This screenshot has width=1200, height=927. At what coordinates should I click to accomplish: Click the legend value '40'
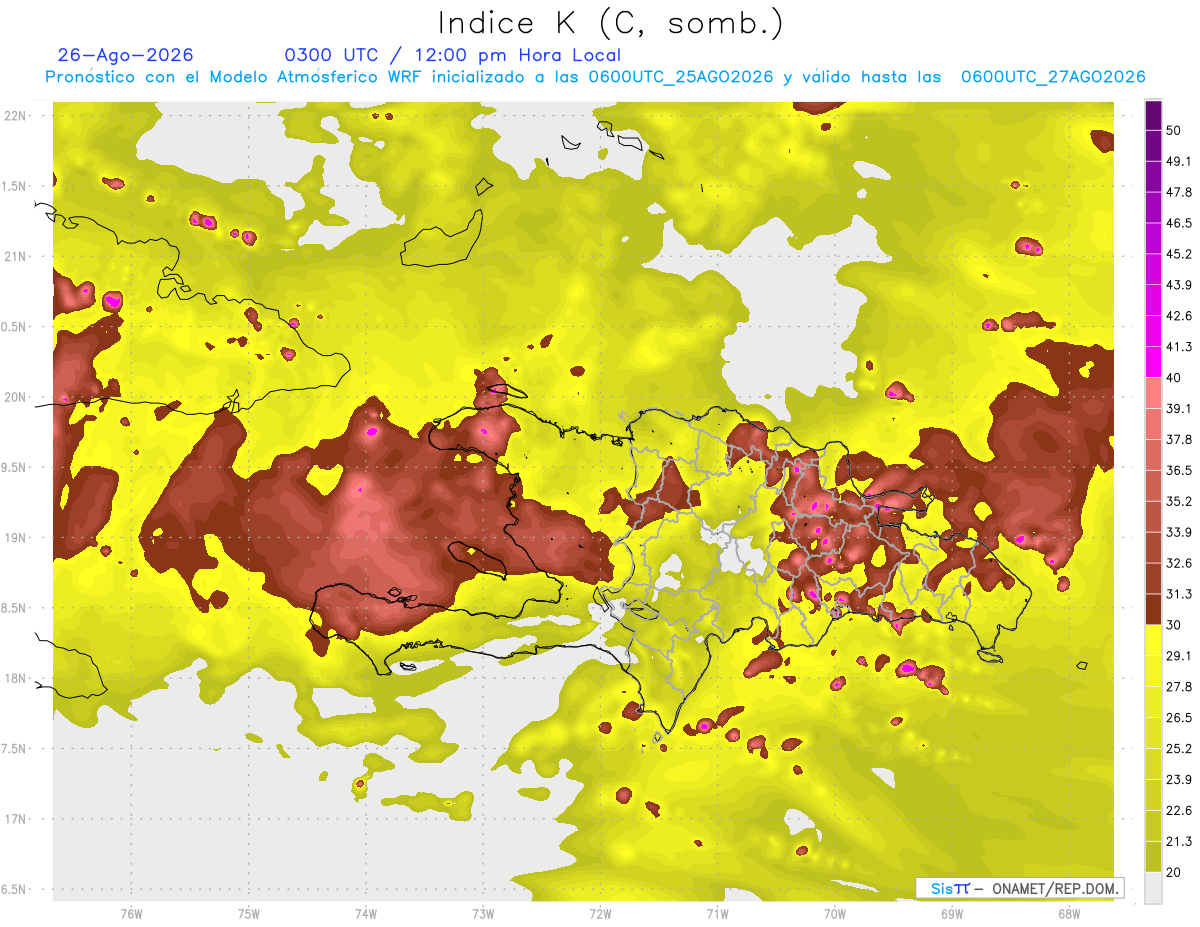(1174, 377)
